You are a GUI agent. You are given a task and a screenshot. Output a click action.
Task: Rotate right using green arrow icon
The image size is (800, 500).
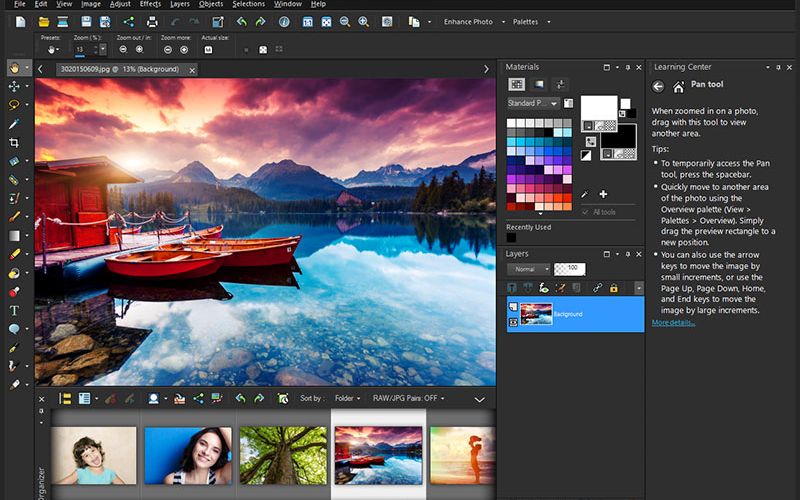click(x=260, y=22)
